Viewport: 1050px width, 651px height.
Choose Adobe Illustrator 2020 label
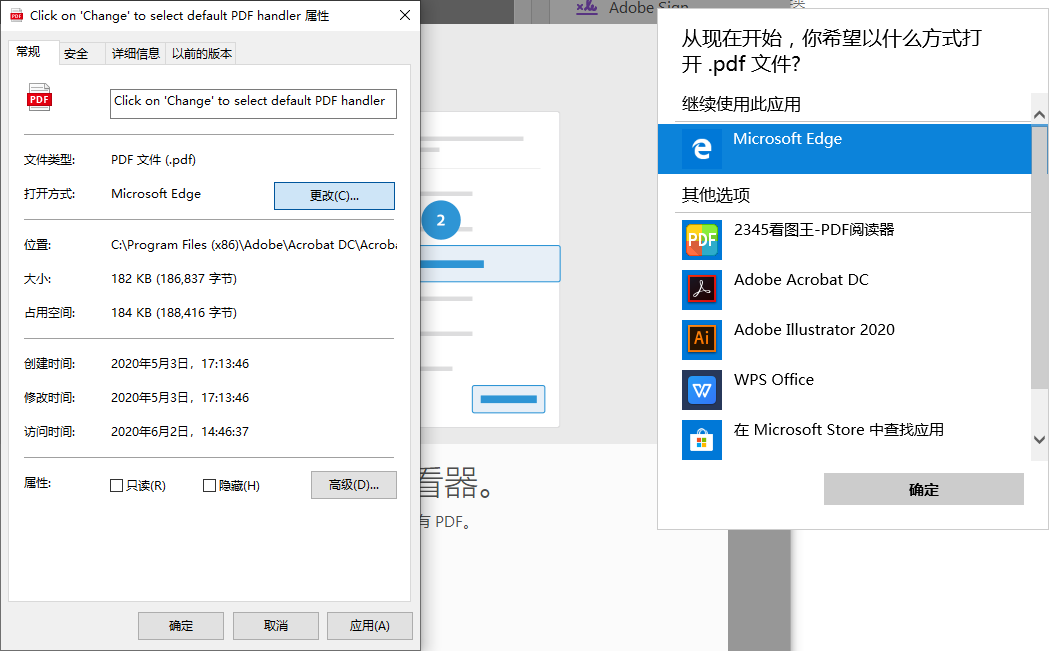click(814, 330)
